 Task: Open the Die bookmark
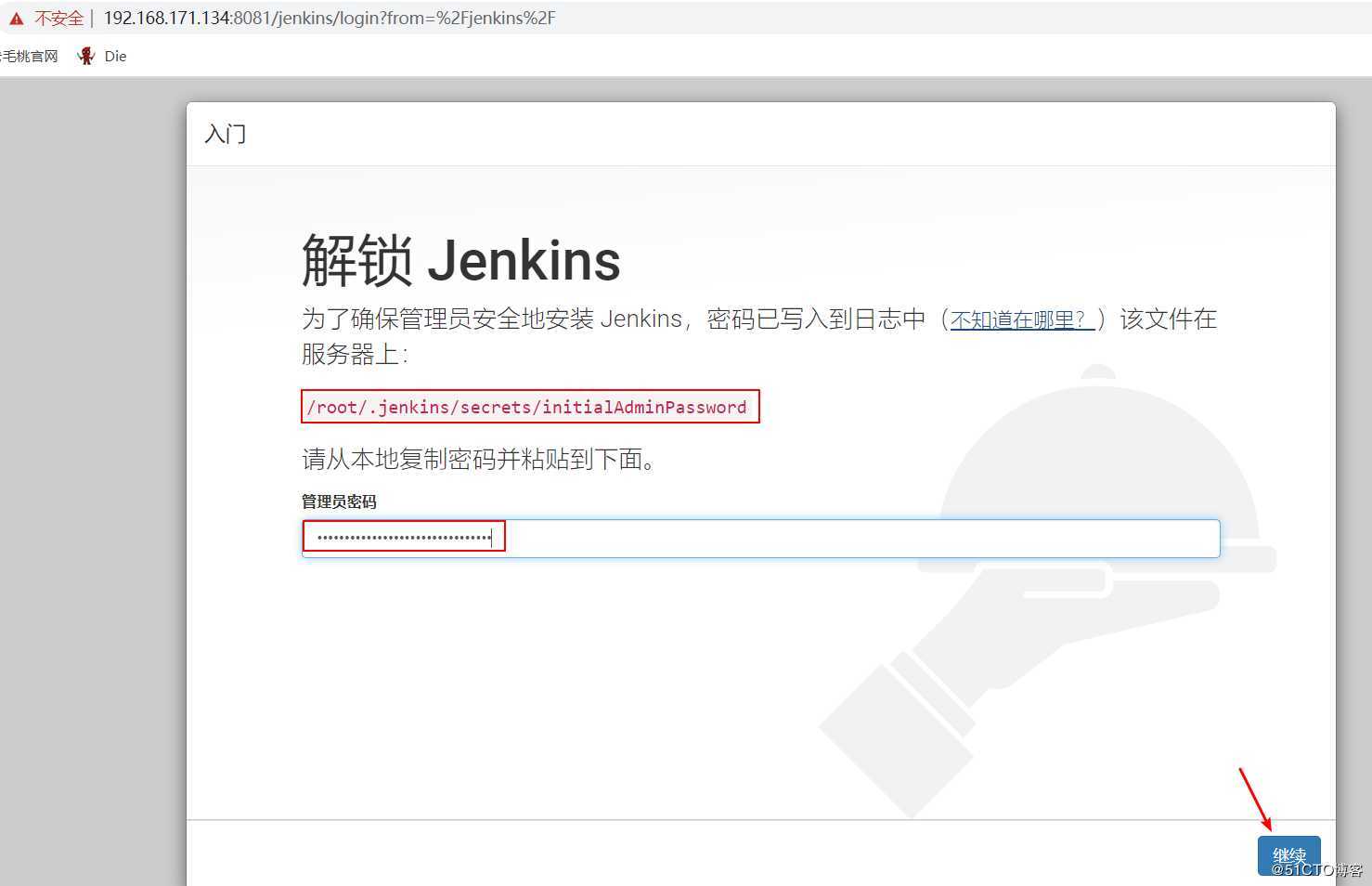(x=102, y=56)
